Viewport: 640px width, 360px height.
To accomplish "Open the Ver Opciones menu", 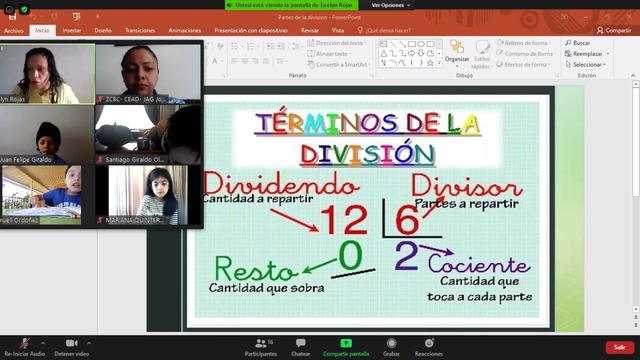I will (391, 5).
